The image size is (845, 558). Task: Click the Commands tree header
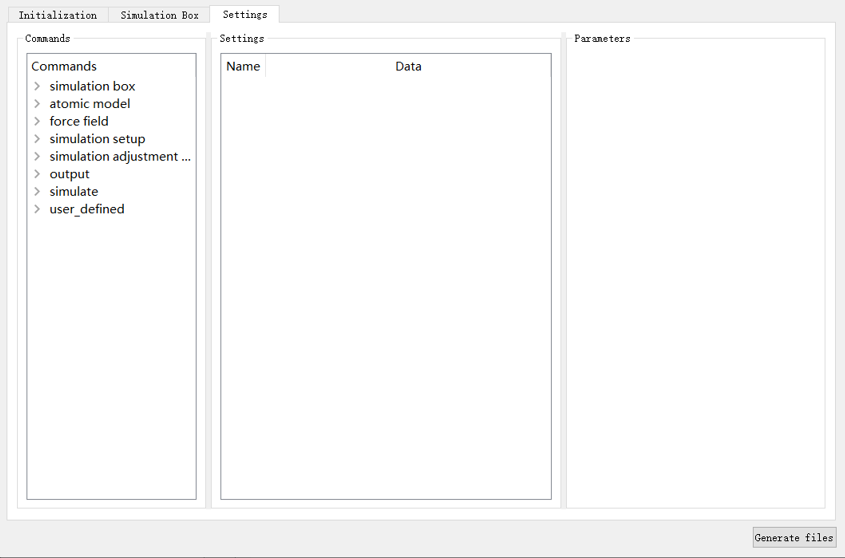[64, 67]
